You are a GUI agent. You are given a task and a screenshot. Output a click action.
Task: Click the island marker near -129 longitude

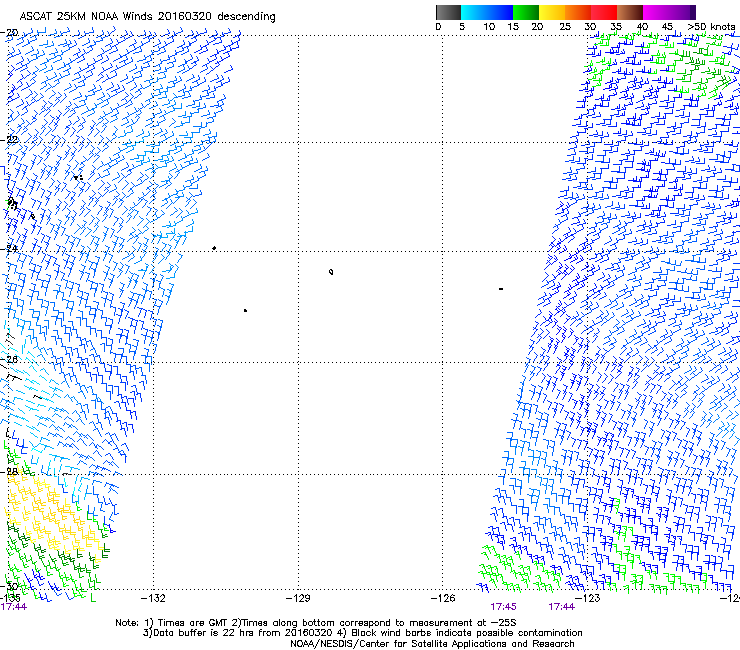[x=331, y=272]
